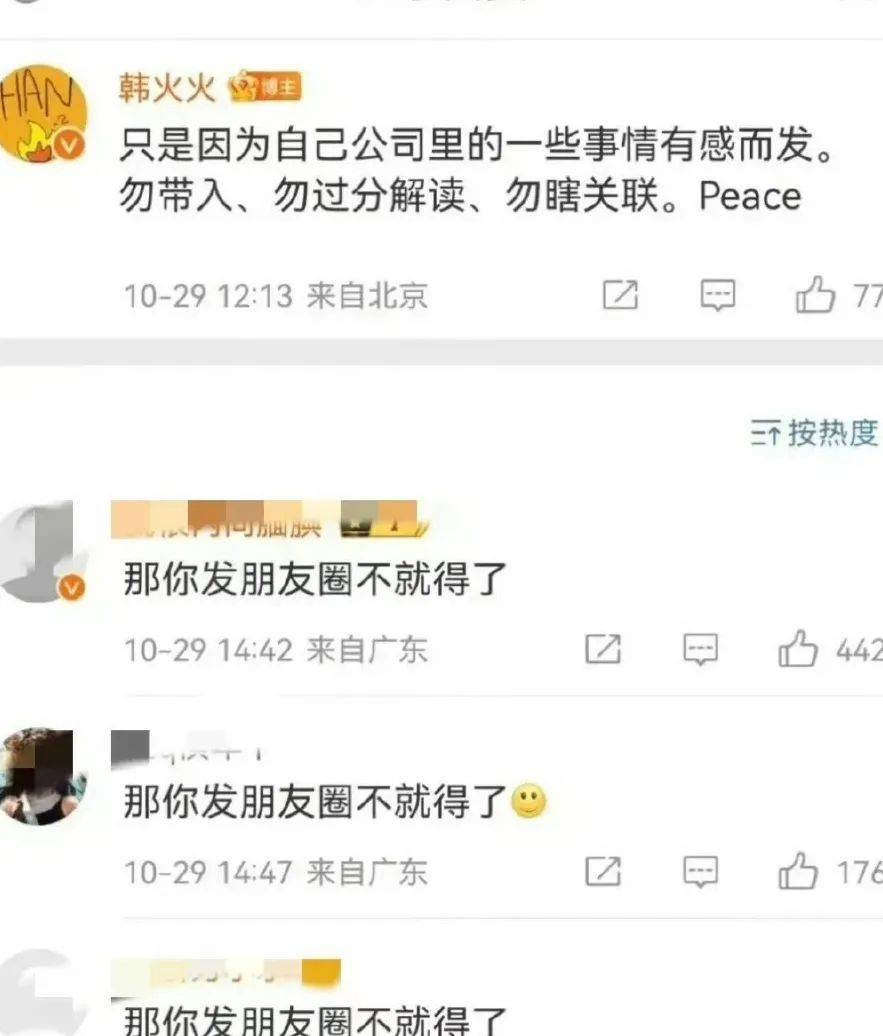Open 韩火火's HAN profile avatar

coord(42,114)
